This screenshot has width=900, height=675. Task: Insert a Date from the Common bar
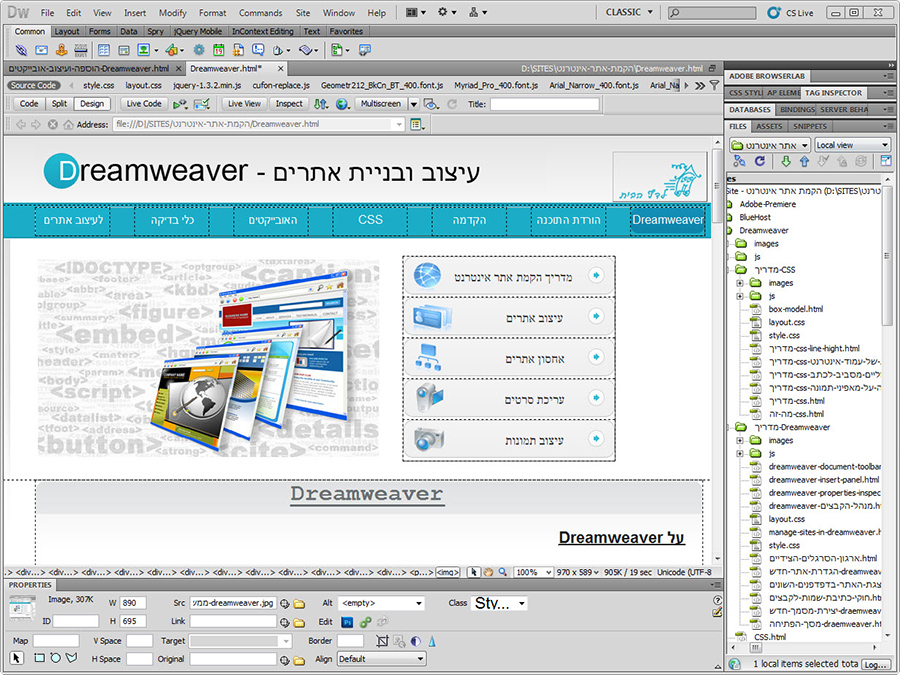219,51
